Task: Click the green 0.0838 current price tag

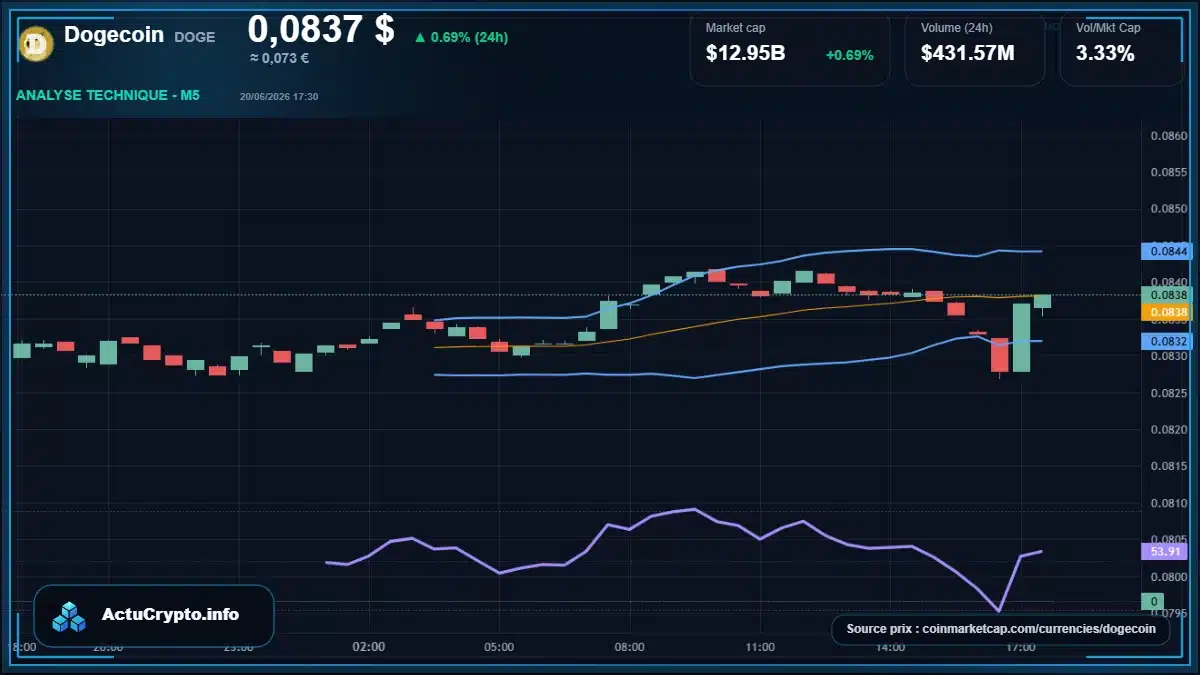Action: tap(1168, 295)
